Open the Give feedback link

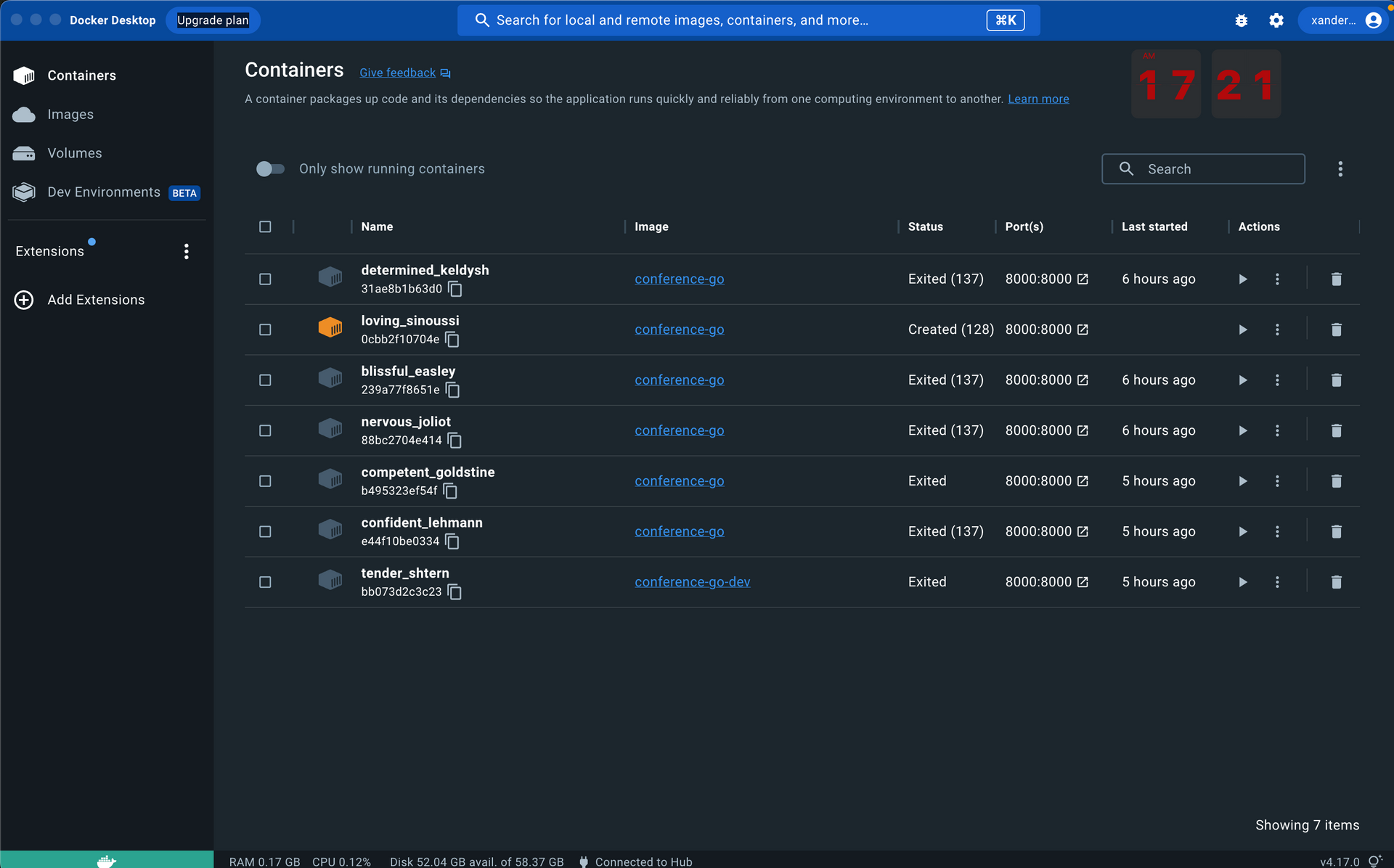tap(405, 73)
